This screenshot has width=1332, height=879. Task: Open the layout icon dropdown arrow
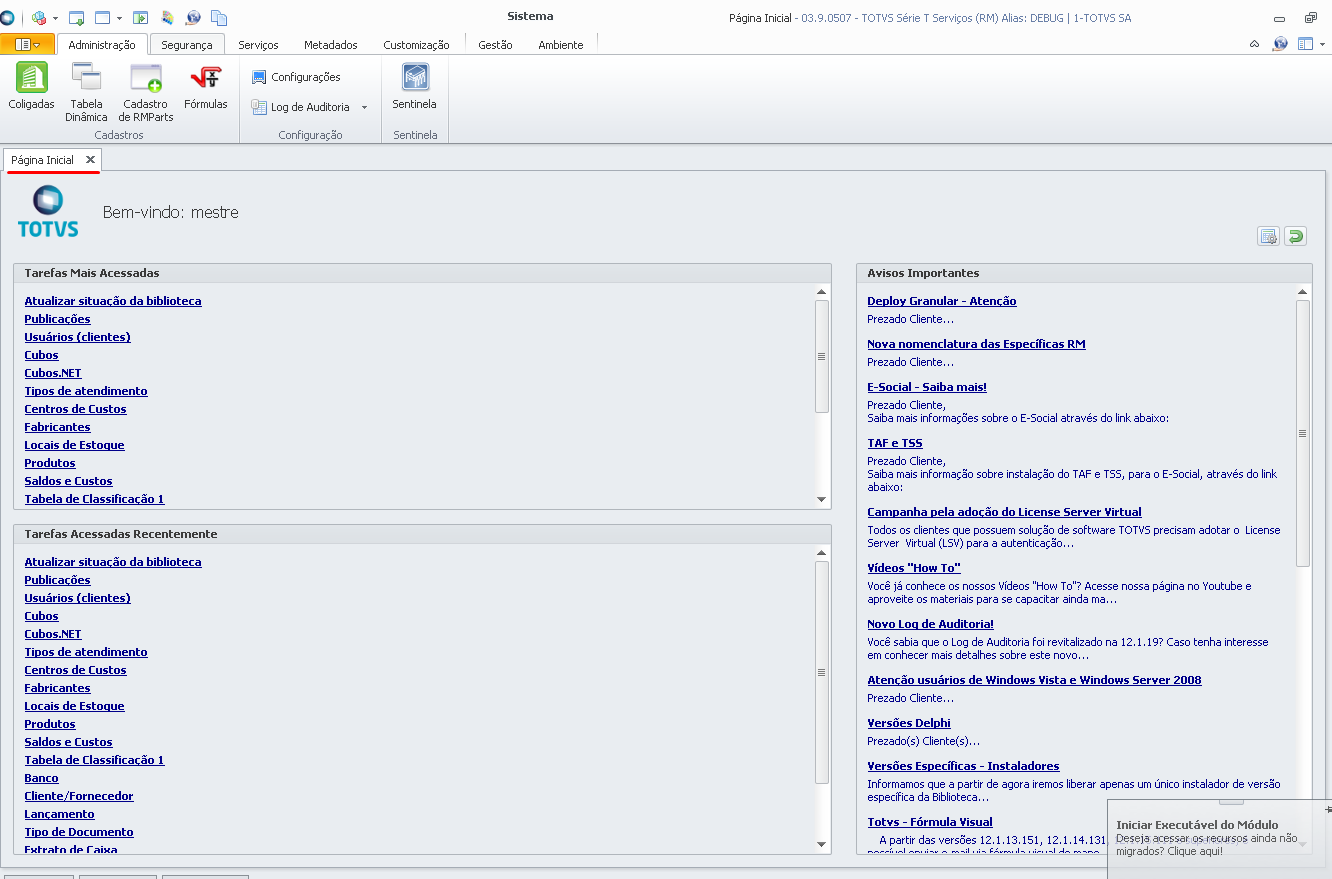coord(1320,44)
